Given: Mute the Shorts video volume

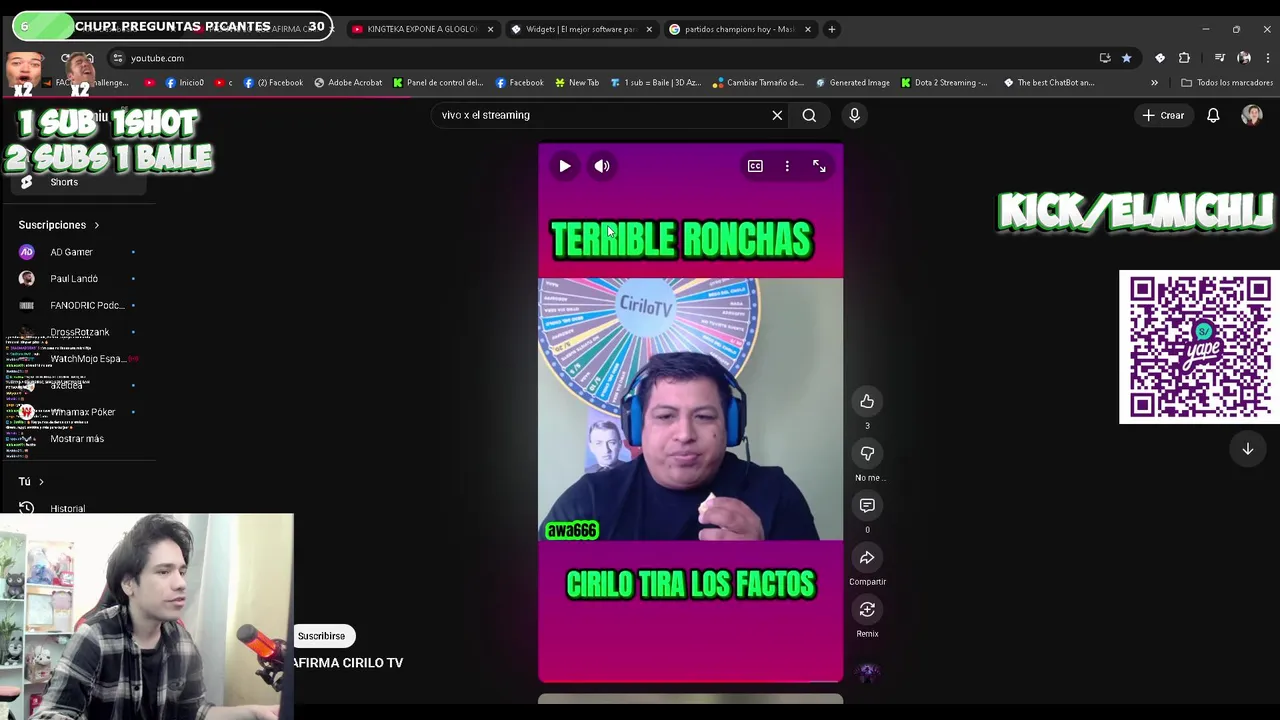Looking at the screenshot, I should coord(602,166).
